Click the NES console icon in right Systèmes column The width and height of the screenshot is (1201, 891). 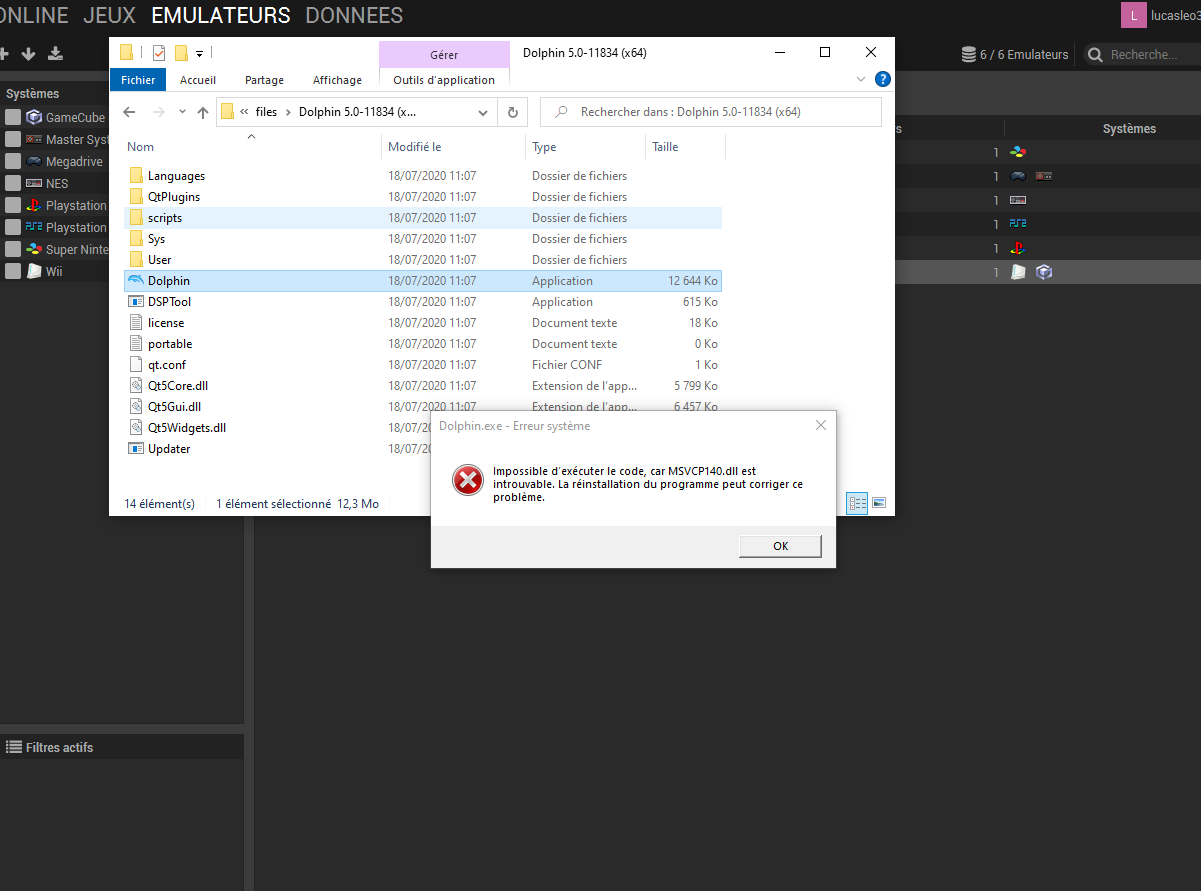tap(1018, 200)
